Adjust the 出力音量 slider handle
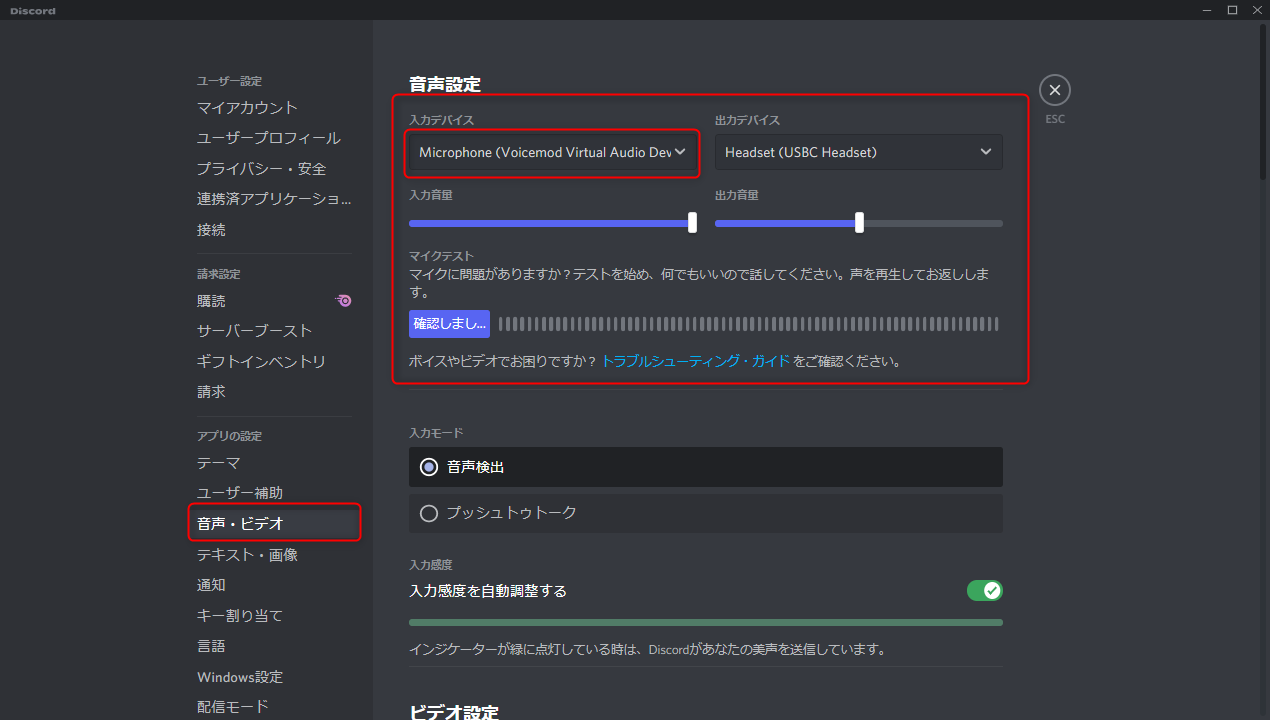Viewport: 1270px width, 720px height. 859,223
